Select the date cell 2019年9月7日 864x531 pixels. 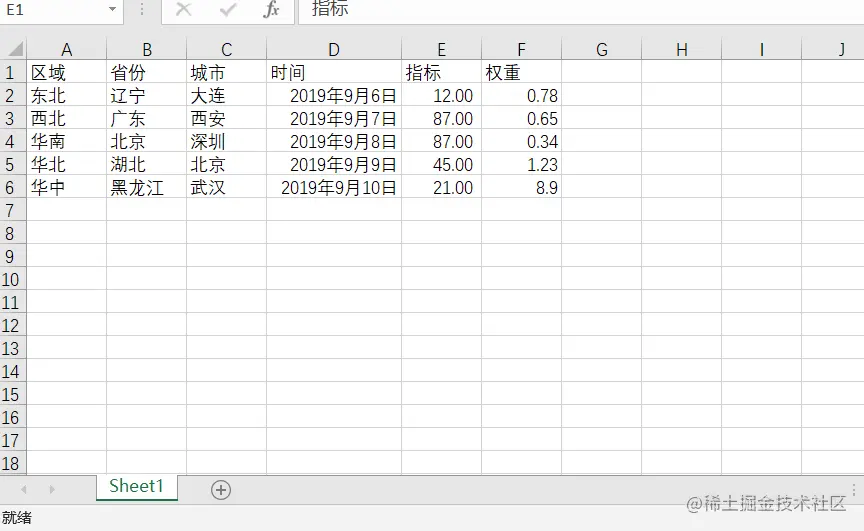pos(334,118)
